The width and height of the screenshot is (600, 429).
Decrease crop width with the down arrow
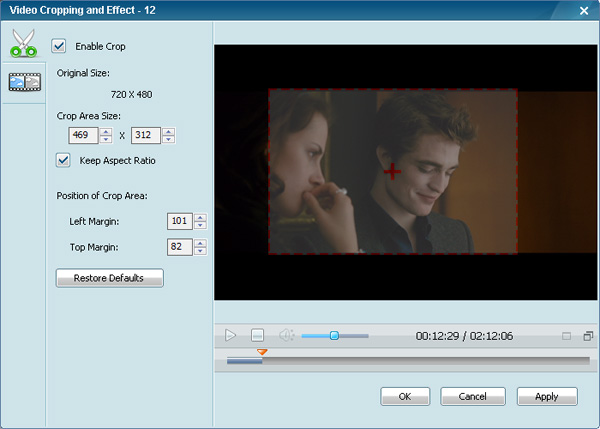[106, 139]
